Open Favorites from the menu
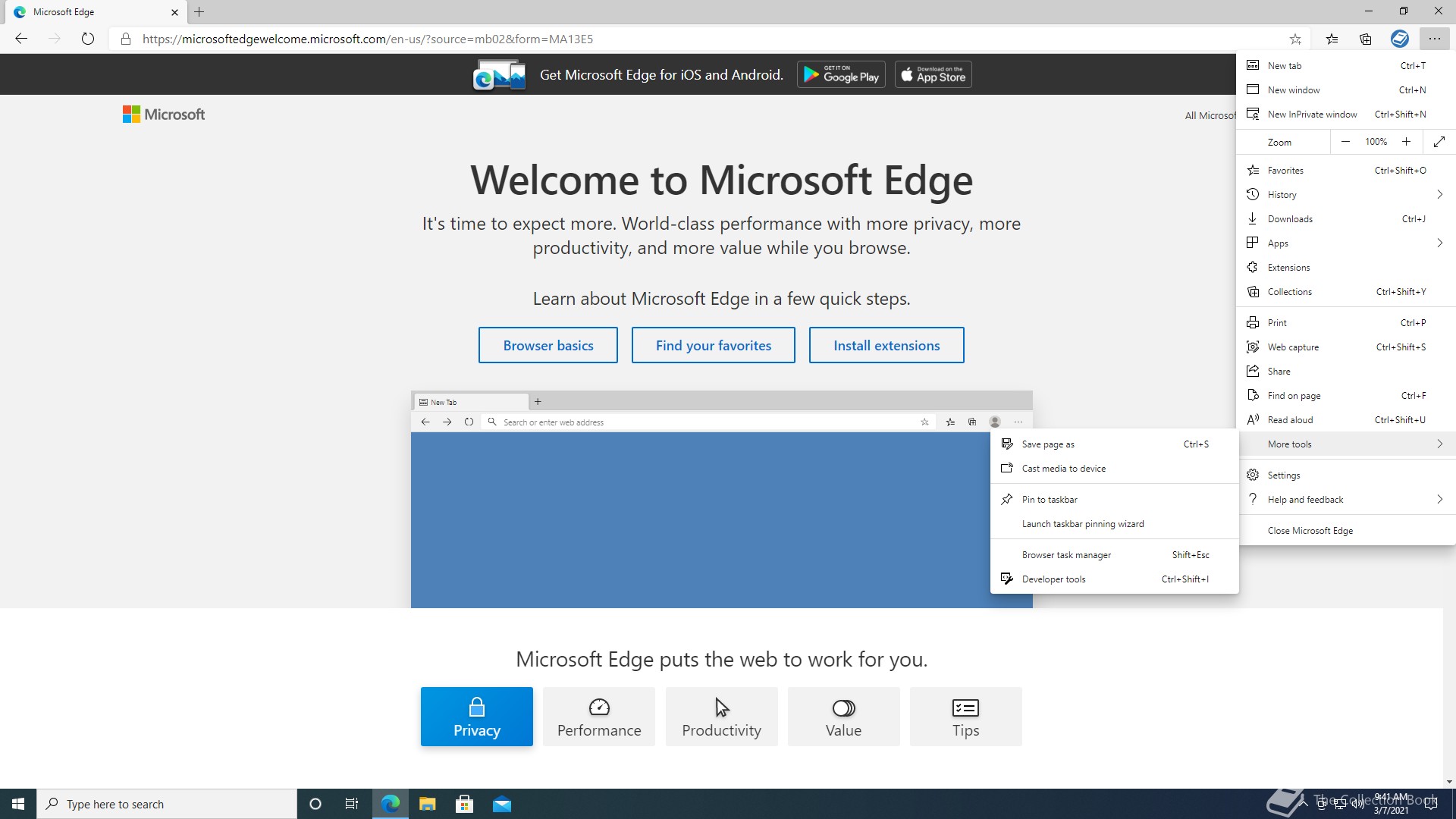Image resolution: width=1456 pixels, height=819 pixels. (1346, 171)
